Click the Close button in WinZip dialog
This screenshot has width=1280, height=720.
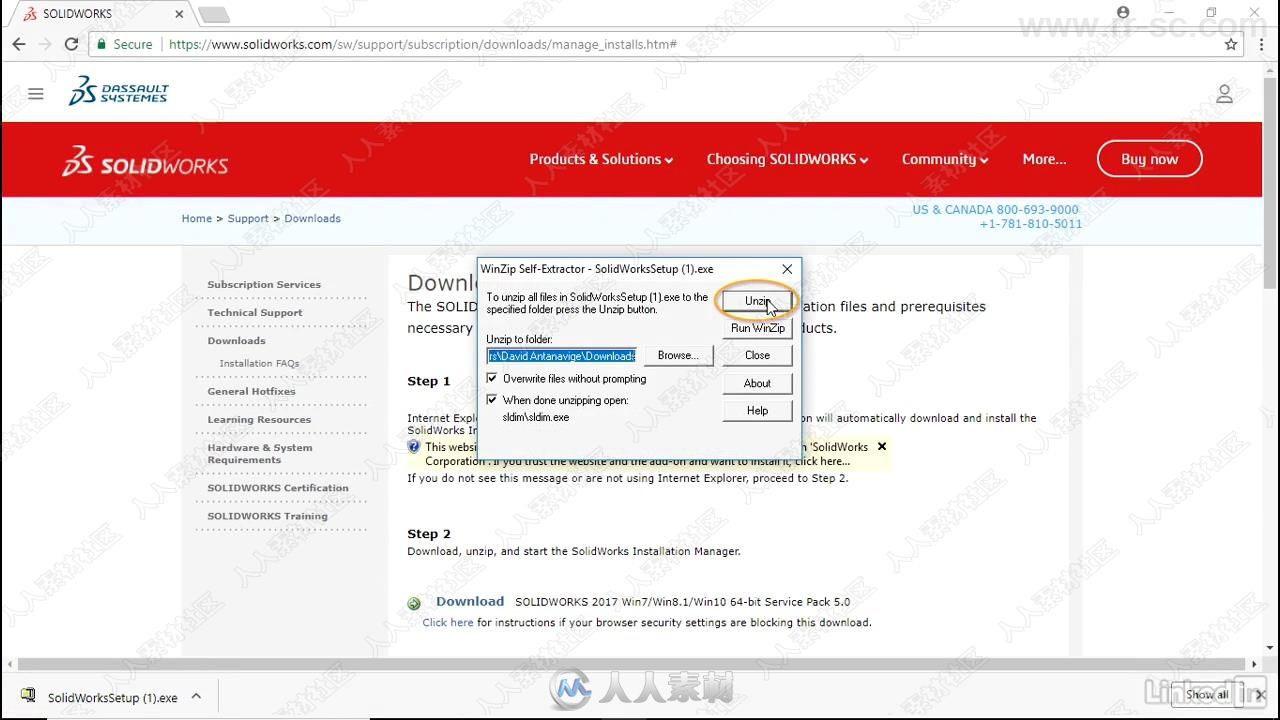(757, 355)
